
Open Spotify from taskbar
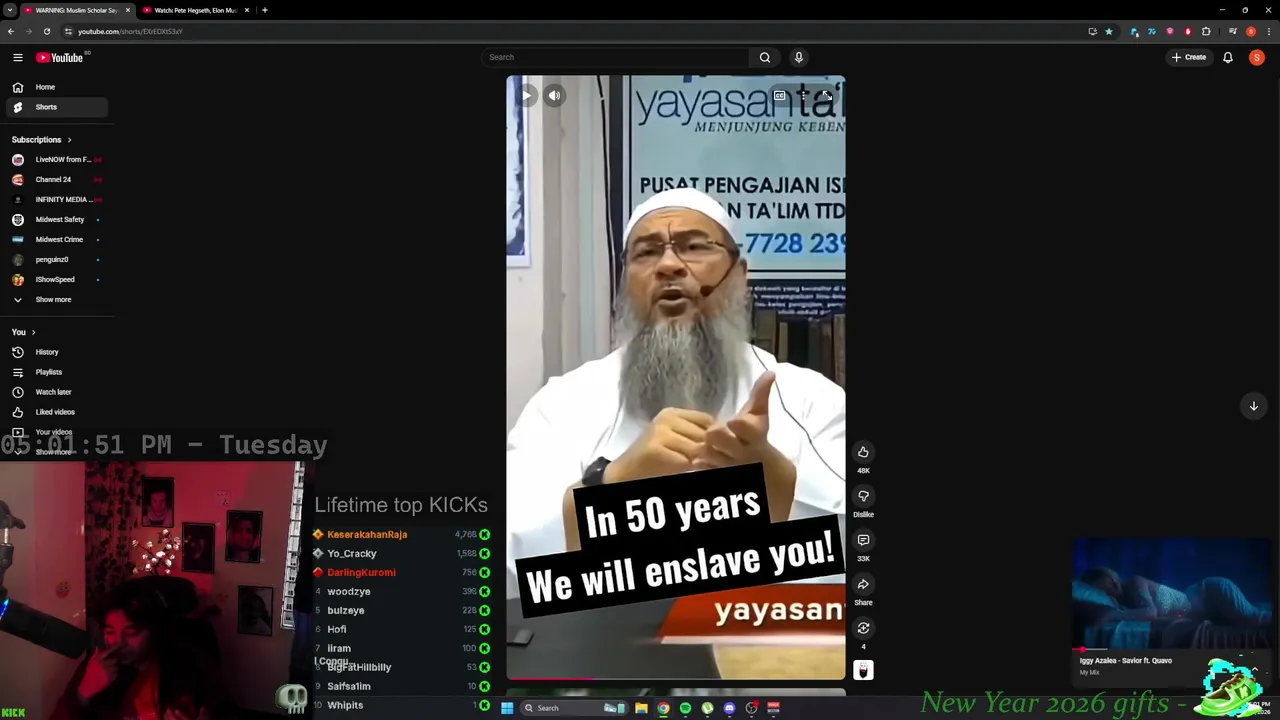(685, 708)
